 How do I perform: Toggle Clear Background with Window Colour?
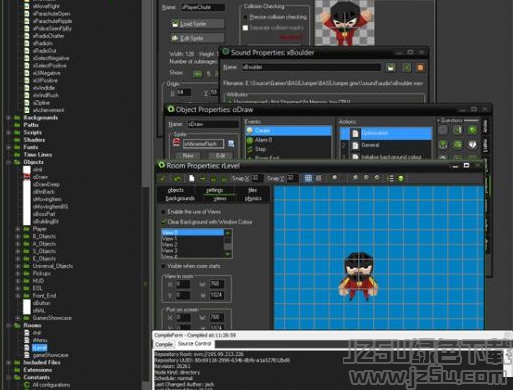[163, 222]
